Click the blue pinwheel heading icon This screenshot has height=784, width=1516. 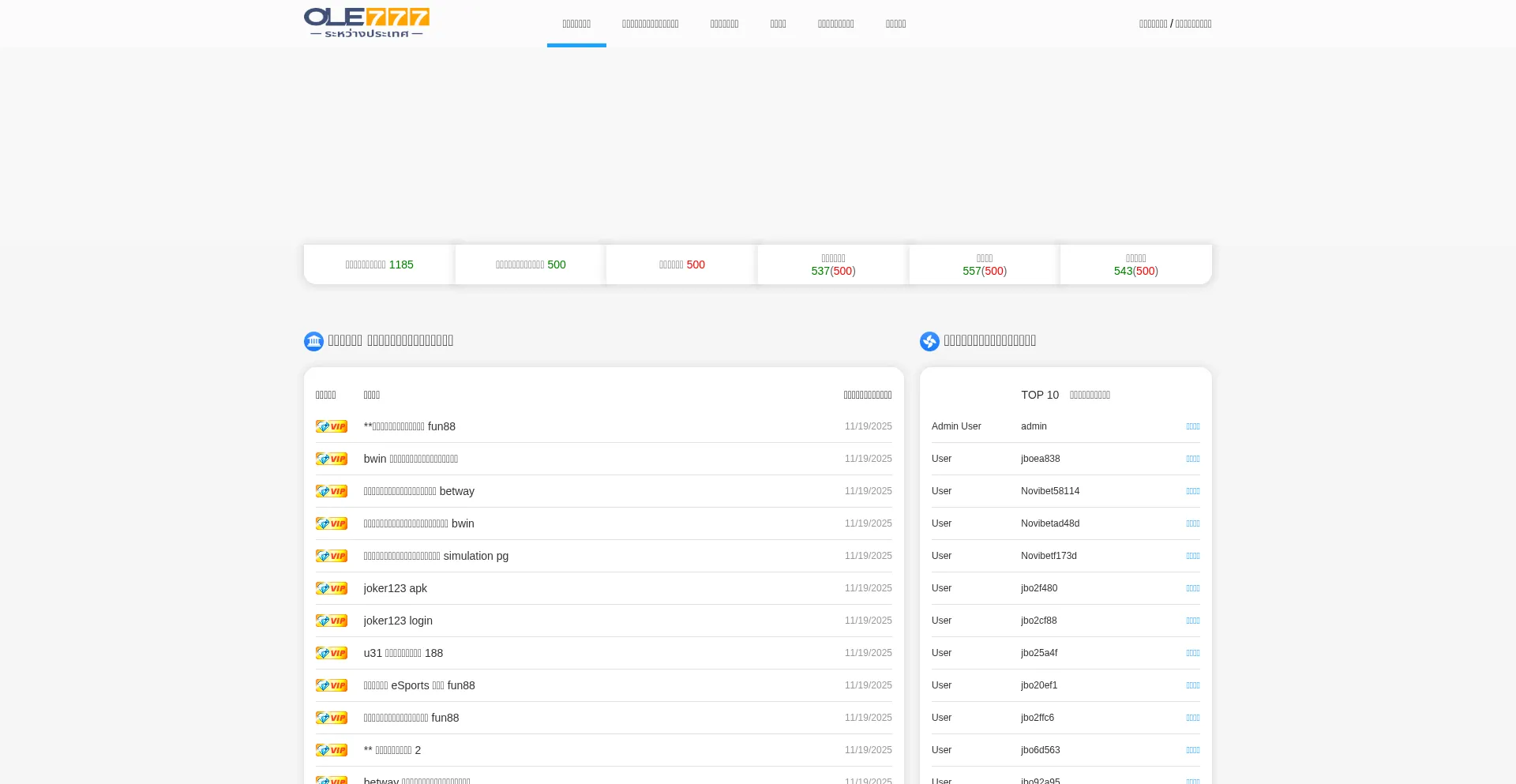tap(929, 341)
